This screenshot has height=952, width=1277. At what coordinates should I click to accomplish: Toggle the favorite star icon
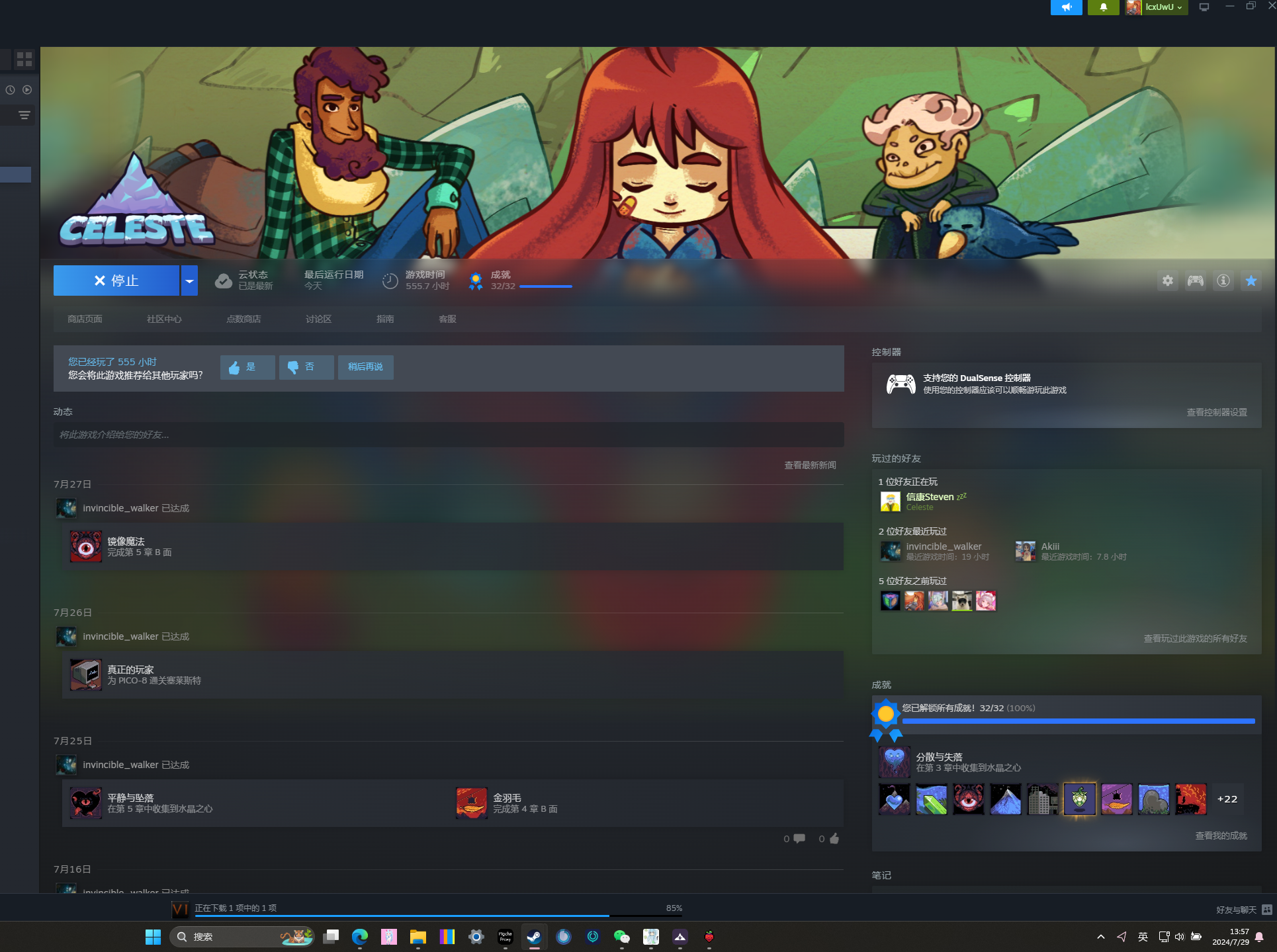[1251, 281]
